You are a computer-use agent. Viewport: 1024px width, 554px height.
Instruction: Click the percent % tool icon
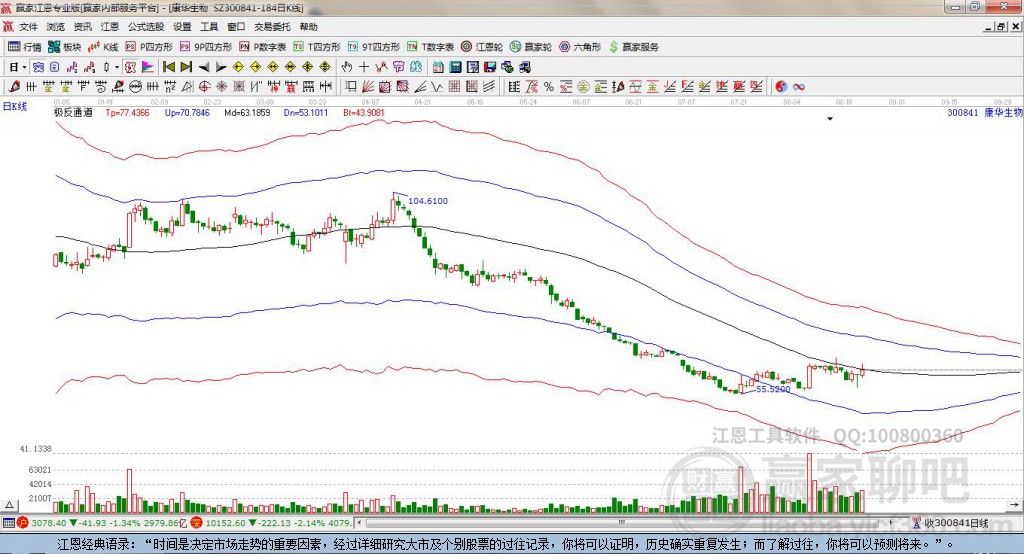pos(549,86)
